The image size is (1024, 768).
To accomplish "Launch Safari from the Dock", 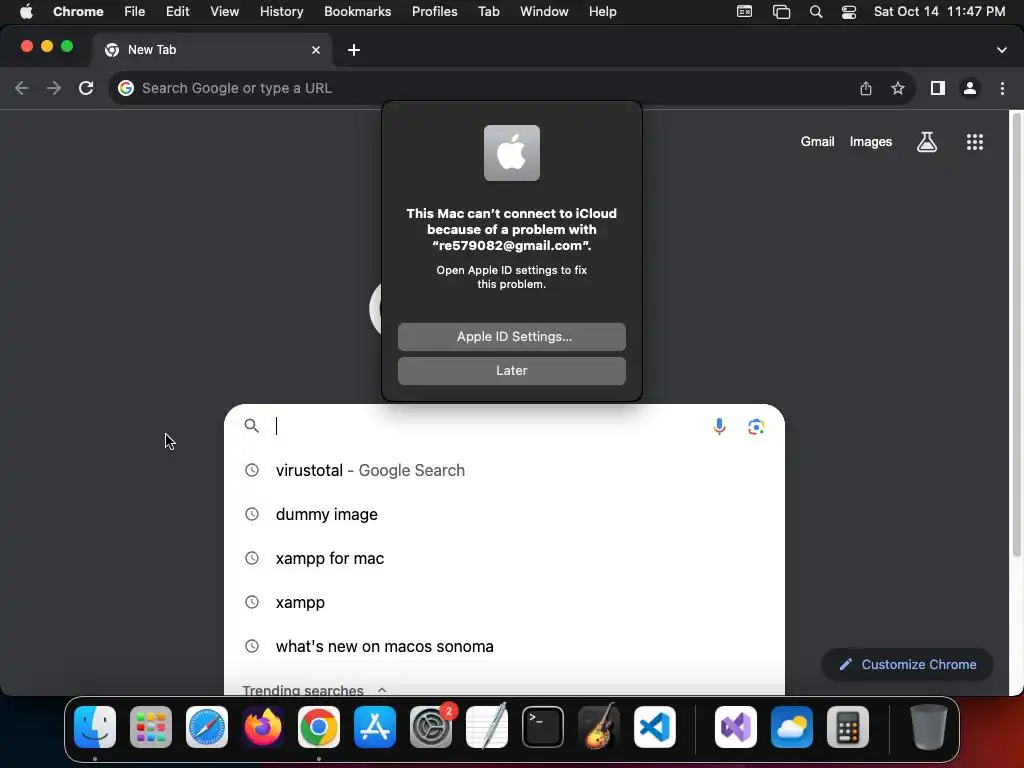I will coord(207,727).
